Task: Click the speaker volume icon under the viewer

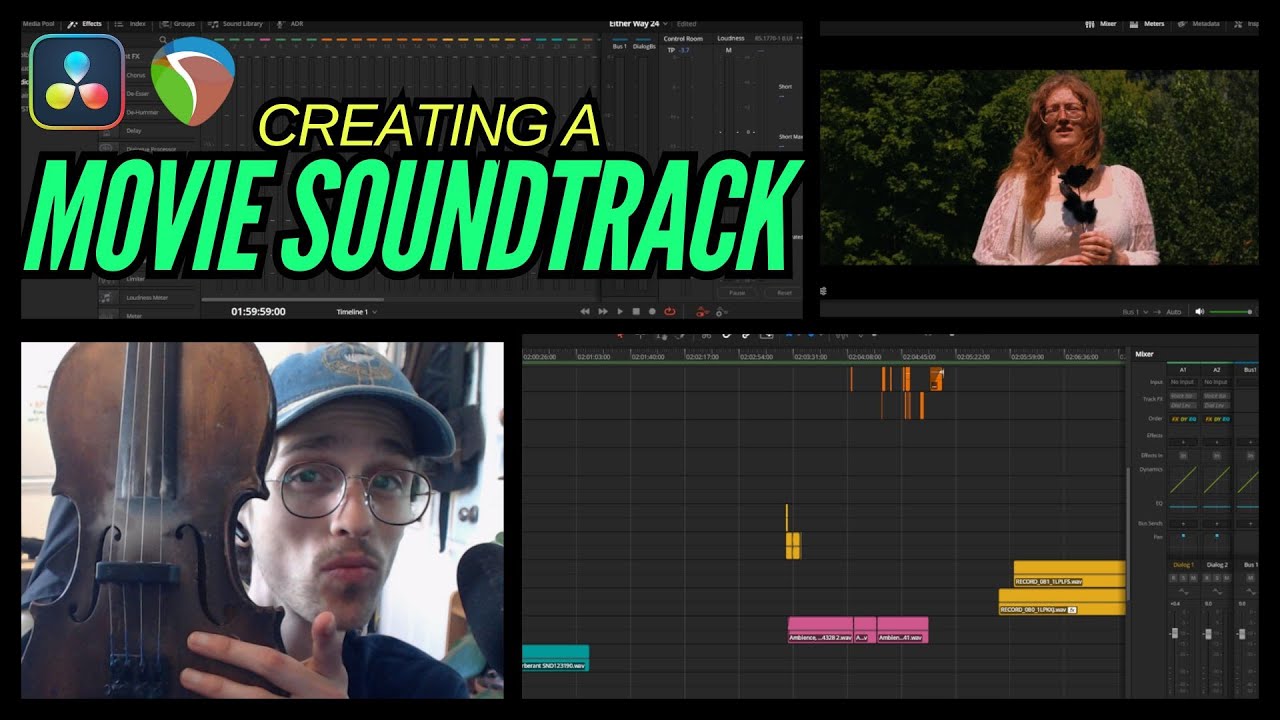Action: (1199, 312)
